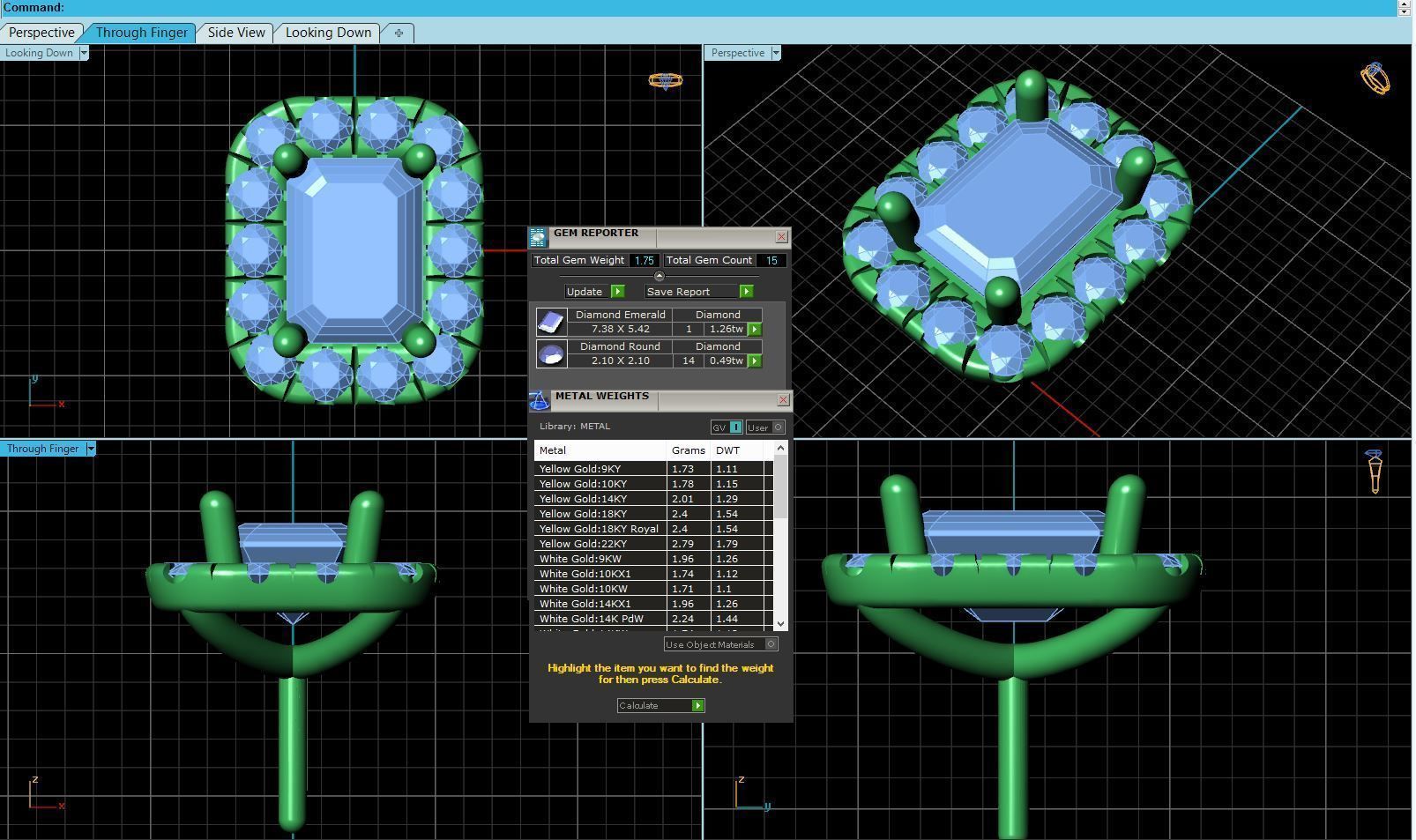Viewport: 1416px width, 840px height.
Task: Click the Total Gem Count value 15
Action: point(771,261)
